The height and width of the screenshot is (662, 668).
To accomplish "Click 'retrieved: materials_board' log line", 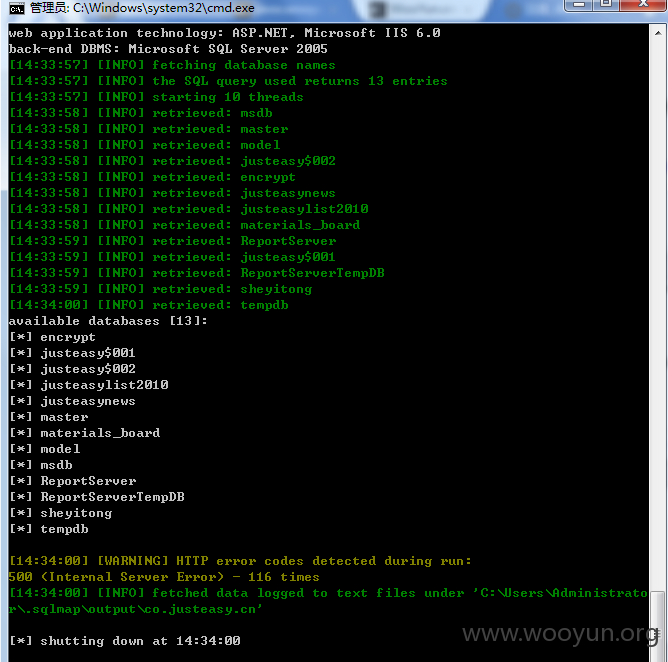I will pos(184,225).
